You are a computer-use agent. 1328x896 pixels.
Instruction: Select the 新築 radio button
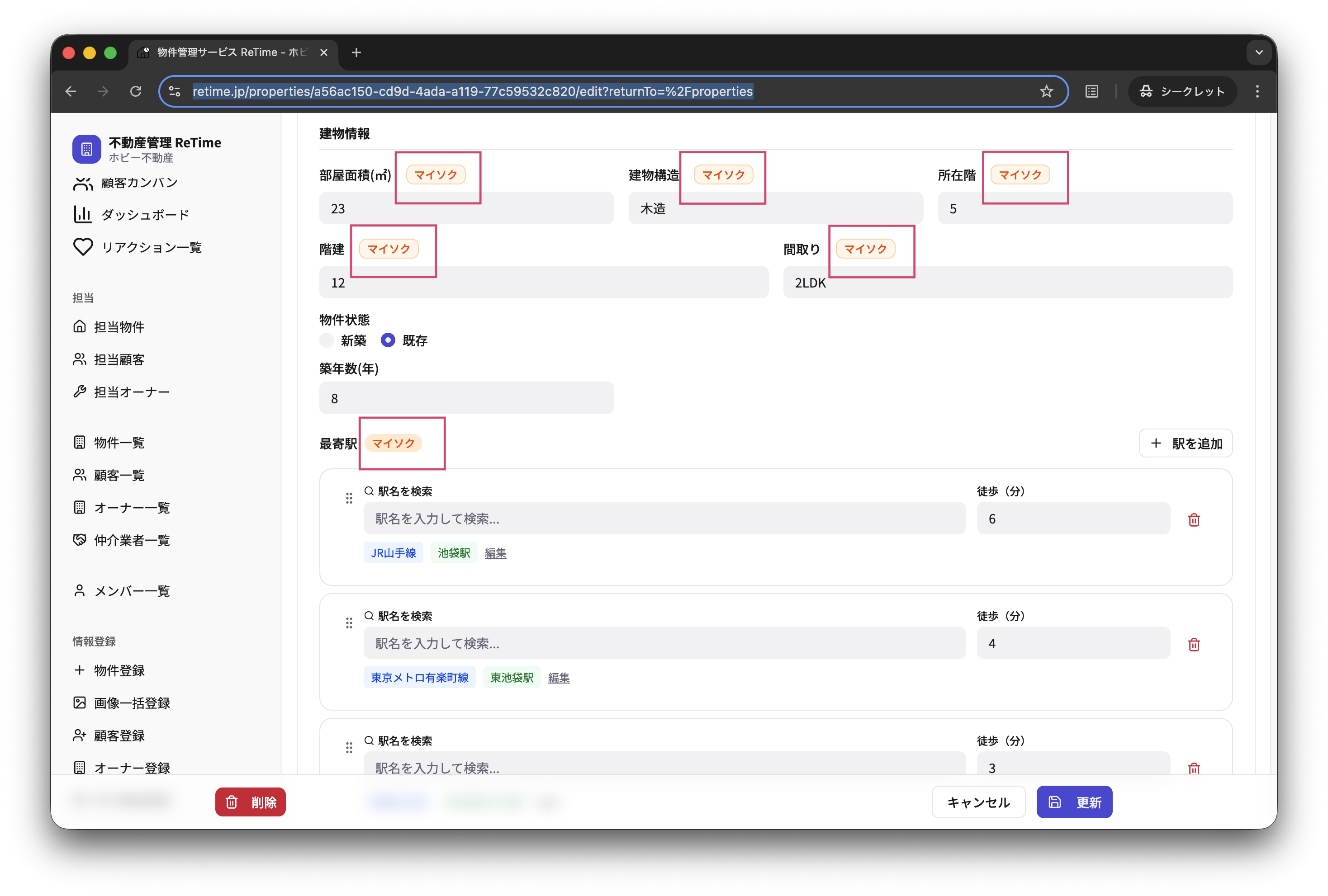point(326,340)
